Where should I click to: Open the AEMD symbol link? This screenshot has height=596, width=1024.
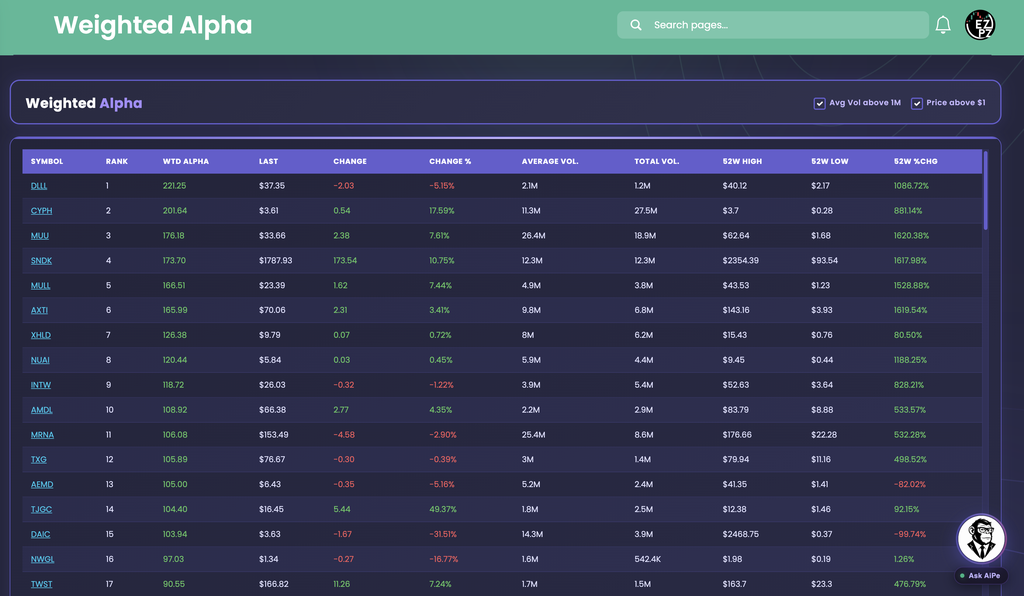coord(42,484)
